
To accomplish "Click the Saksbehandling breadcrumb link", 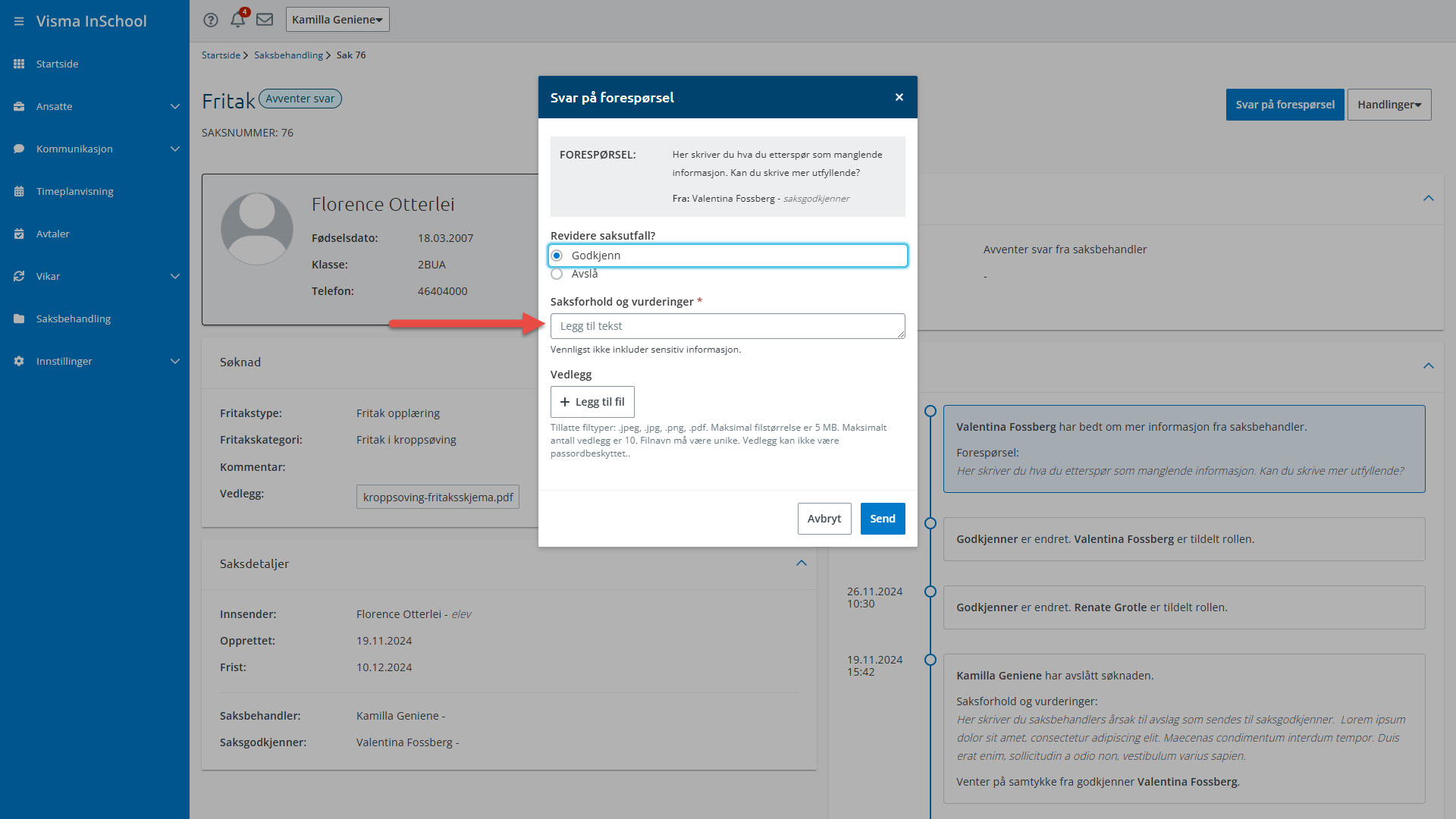I will pyautogui.click(x=288, y=55).
